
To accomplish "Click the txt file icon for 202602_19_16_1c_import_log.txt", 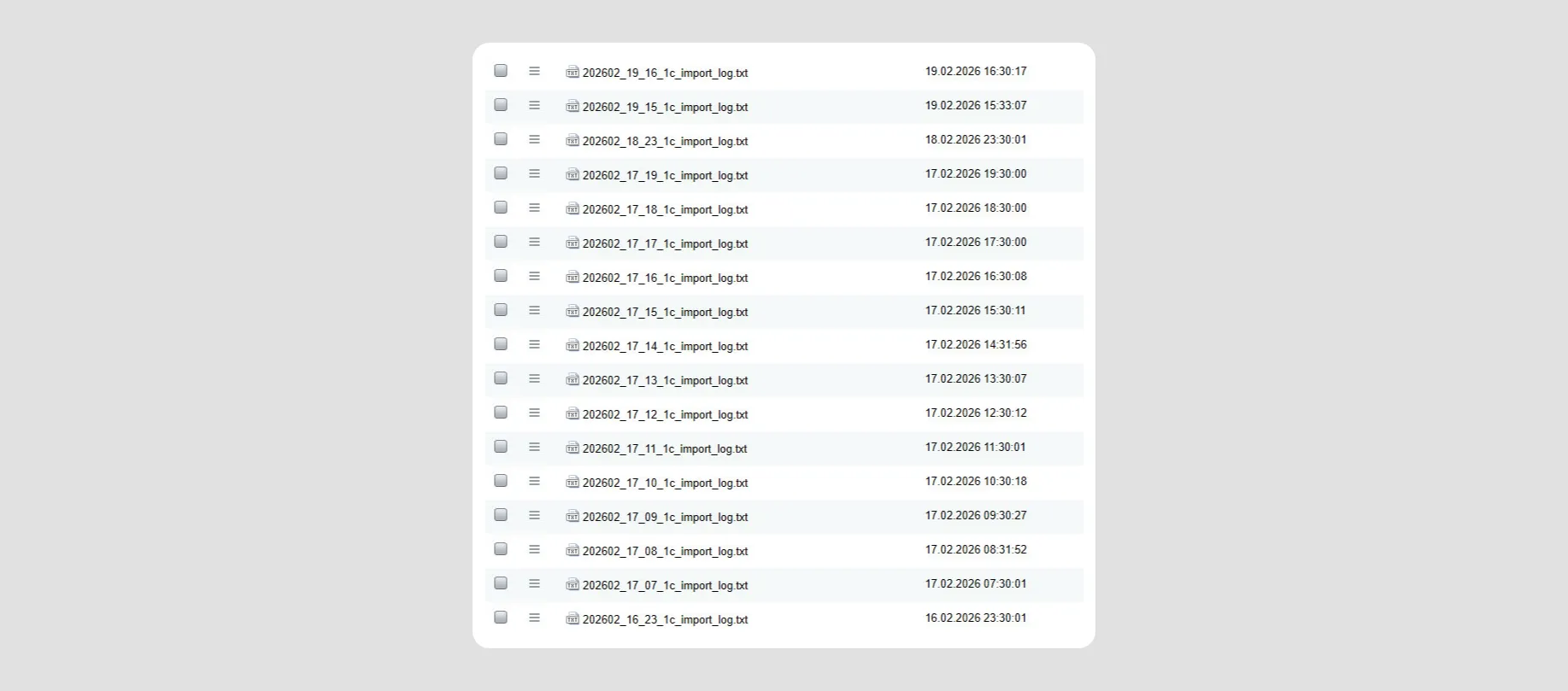I will coord(573,73).
